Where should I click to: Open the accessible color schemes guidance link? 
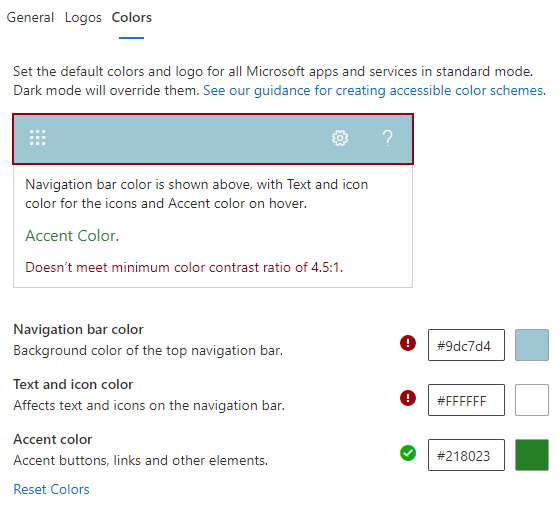(374, 91)
